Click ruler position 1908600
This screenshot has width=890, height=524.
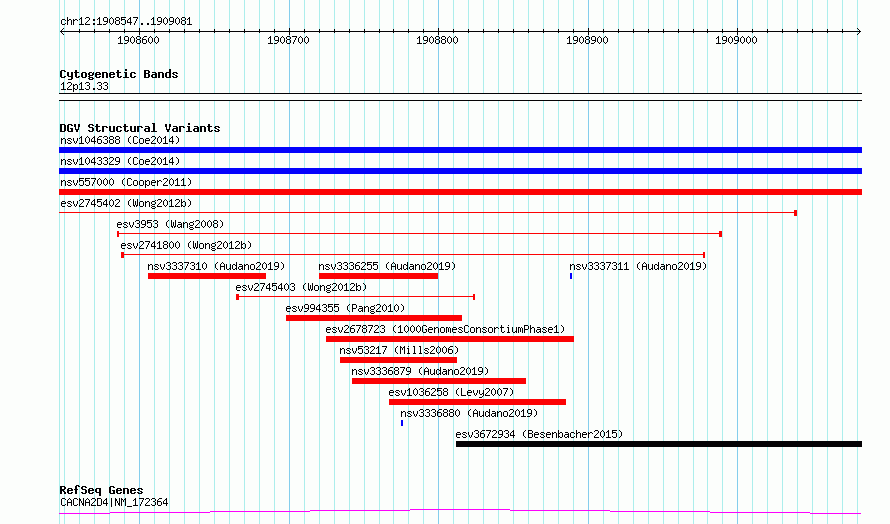pyautogui.click(x=138, y=40)
